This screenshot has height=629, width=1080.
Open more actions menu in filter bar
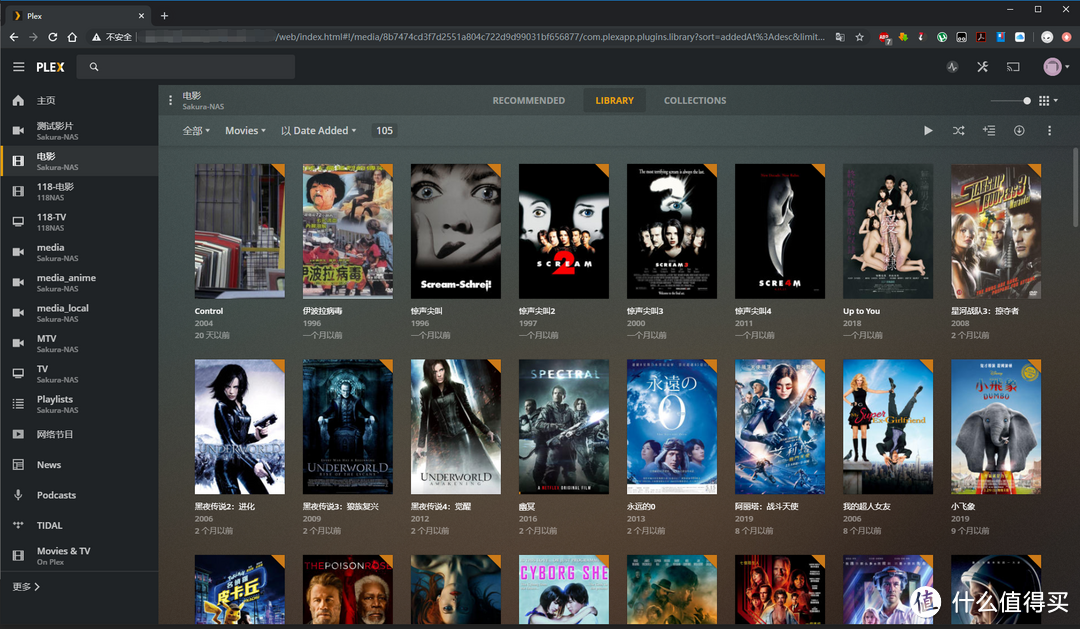tap(1049, 130)
